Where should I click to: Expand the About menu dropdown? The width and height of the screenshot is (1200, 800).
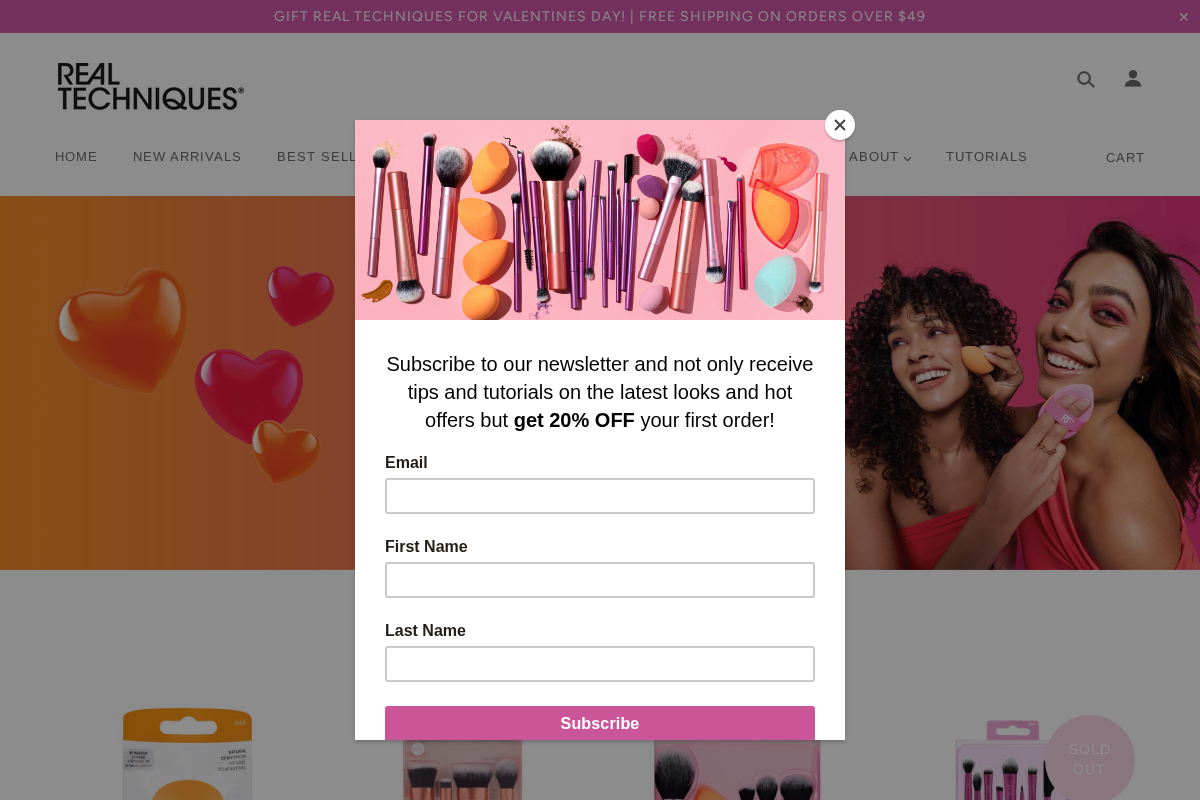[x=880, y=157]
